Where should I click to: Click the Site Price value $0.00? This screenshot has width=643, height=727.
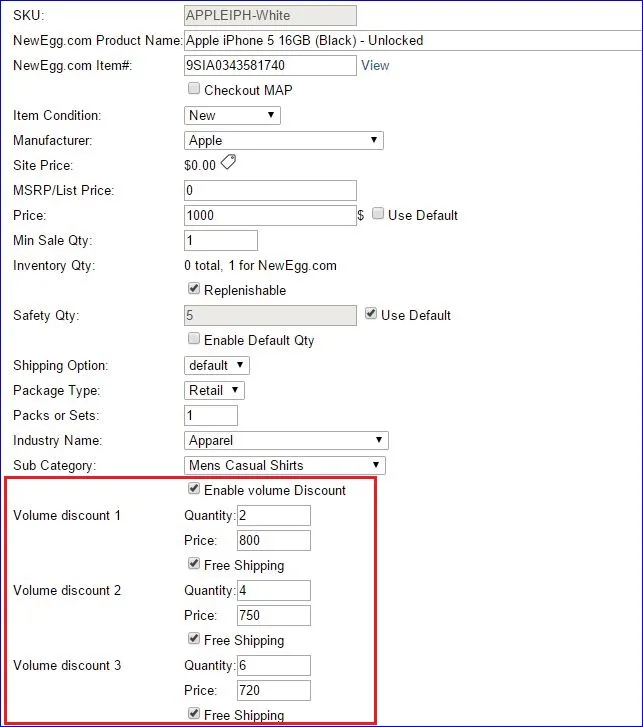pyautogui.click(x=200, y=166)
